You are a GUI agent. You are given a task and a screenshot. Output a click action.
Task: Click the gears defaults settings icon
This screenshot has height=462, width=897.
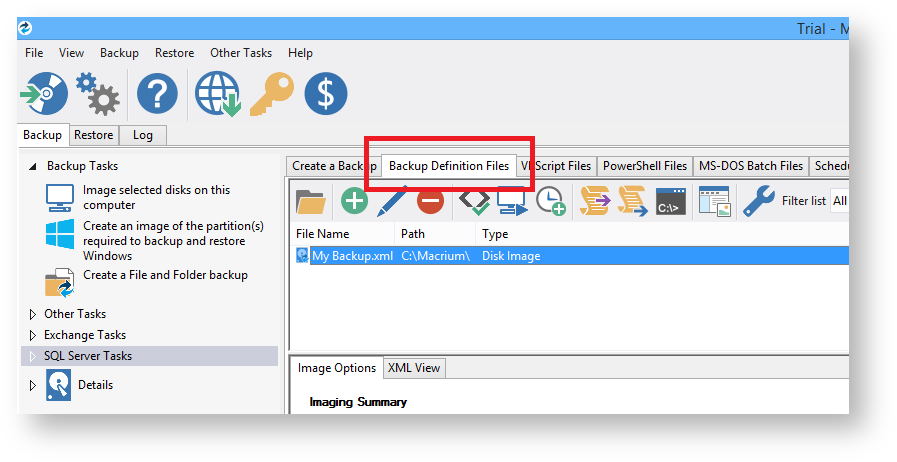[x=98, y=95]
